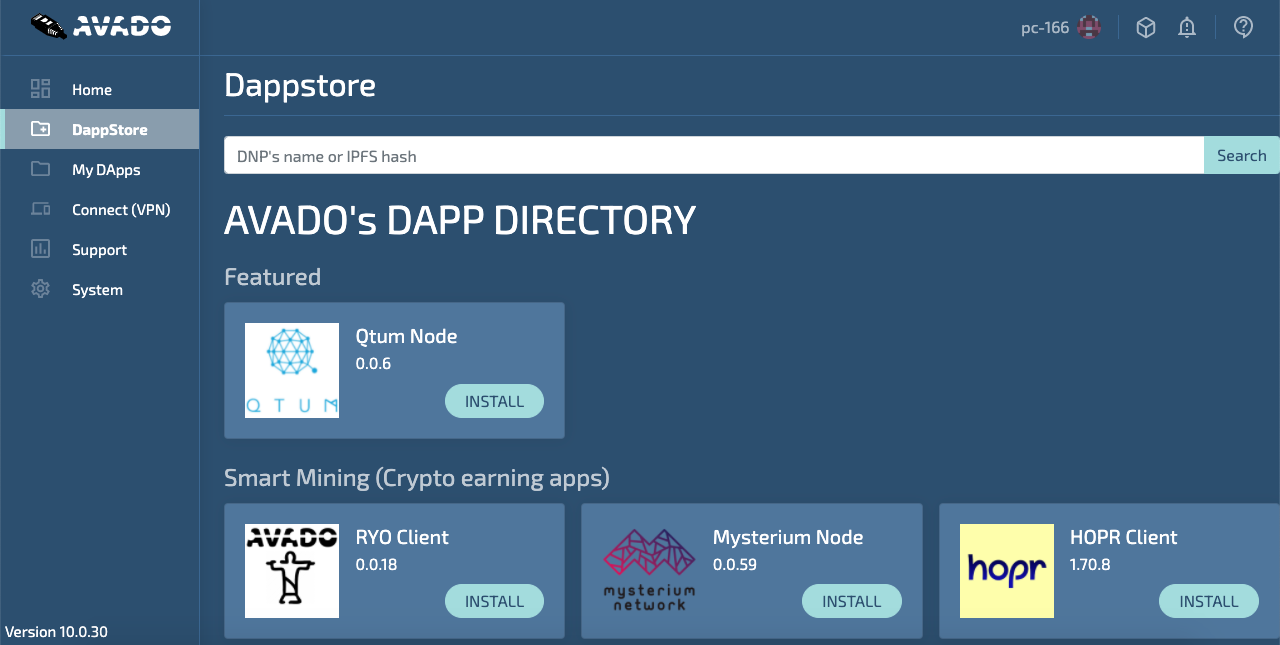Open the System page

pos(100,289)
